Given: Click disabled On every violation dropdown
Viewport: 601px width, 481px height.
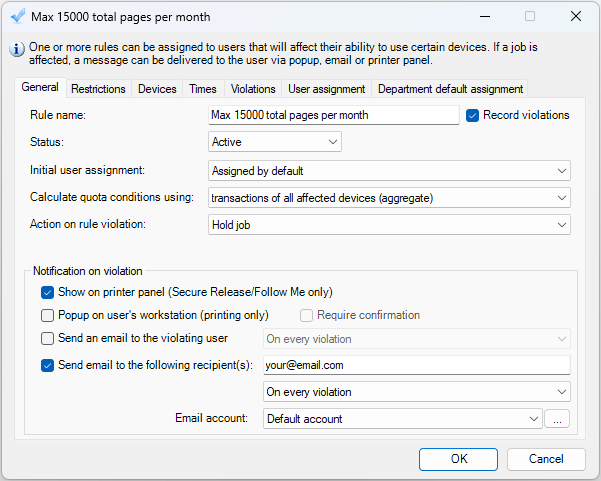Looking at the screenshot, I should (x=417, y=339).
